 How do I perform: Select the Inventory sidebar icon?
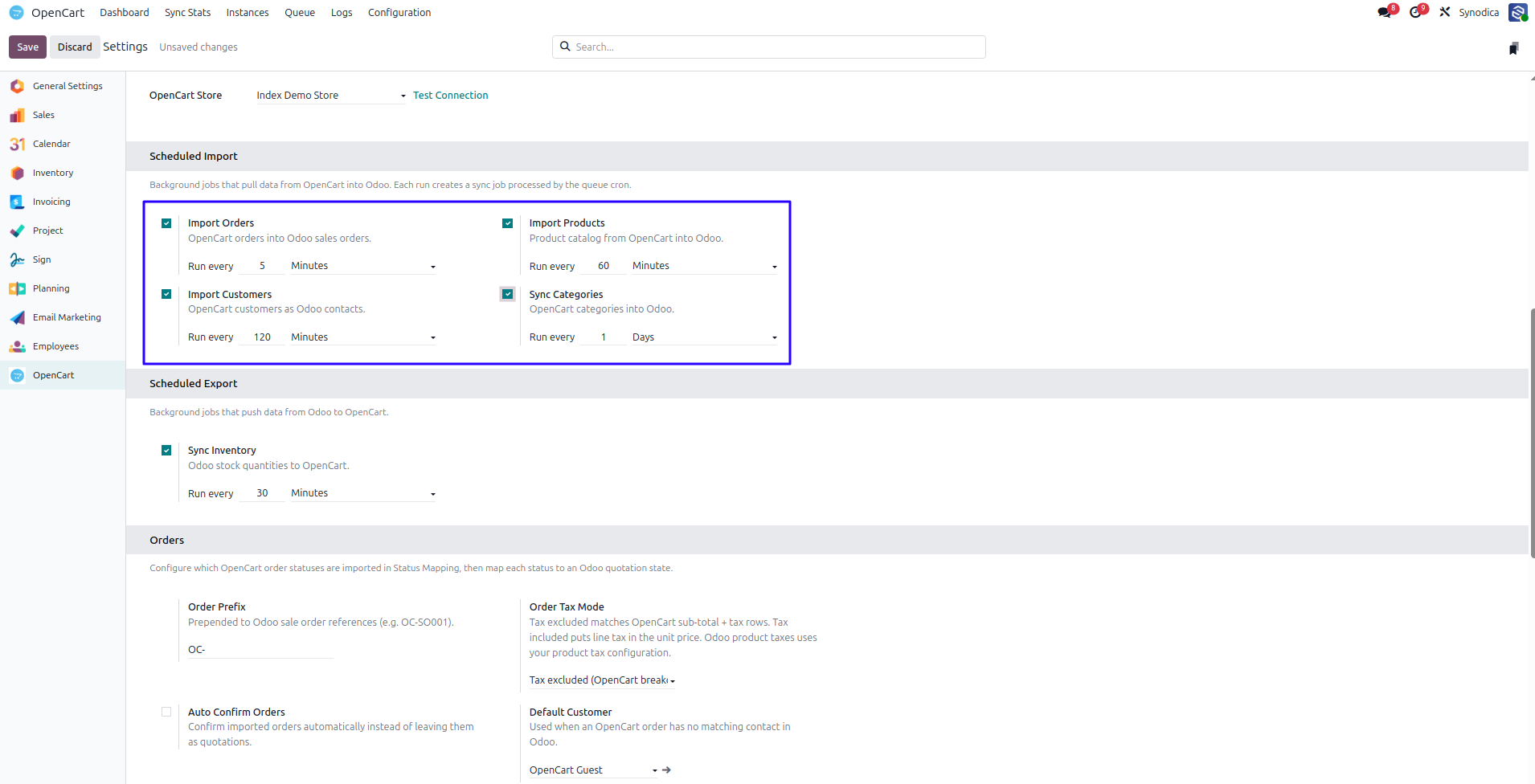pyautogui.click(x=17, y=173)
